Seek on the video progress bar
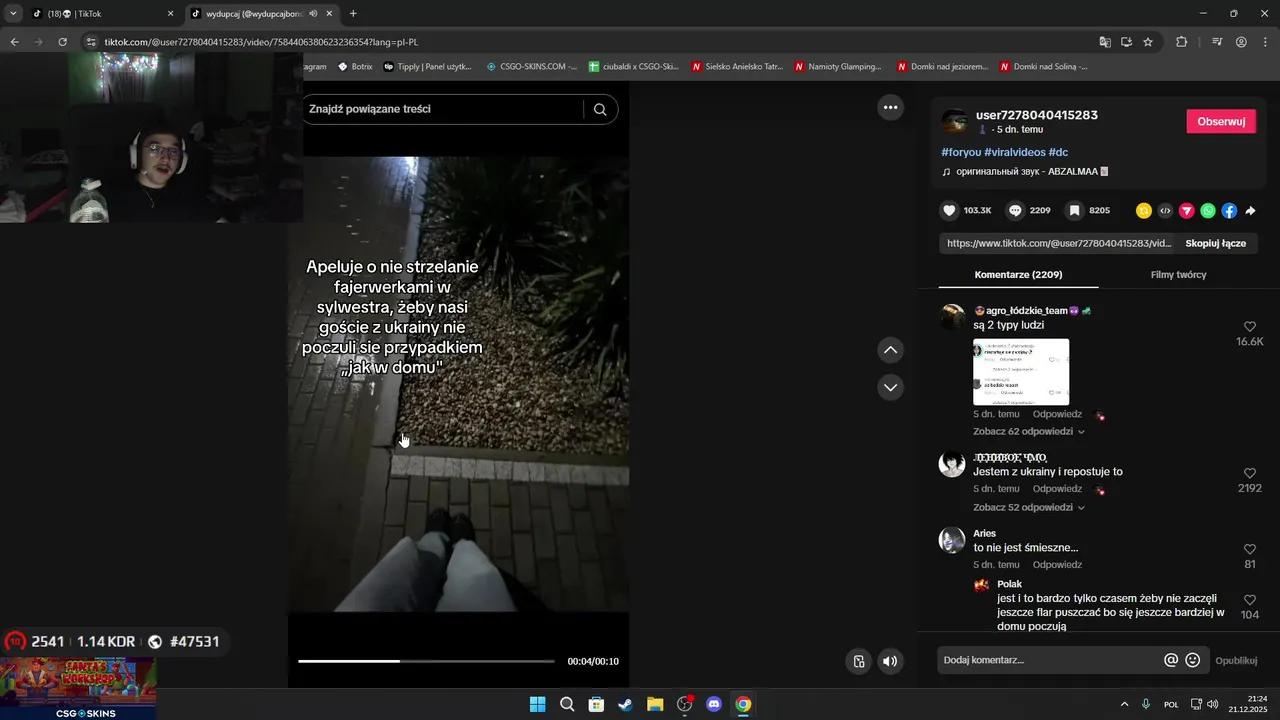The width and height of the screenshot is (1280, 720). point(426,661)
